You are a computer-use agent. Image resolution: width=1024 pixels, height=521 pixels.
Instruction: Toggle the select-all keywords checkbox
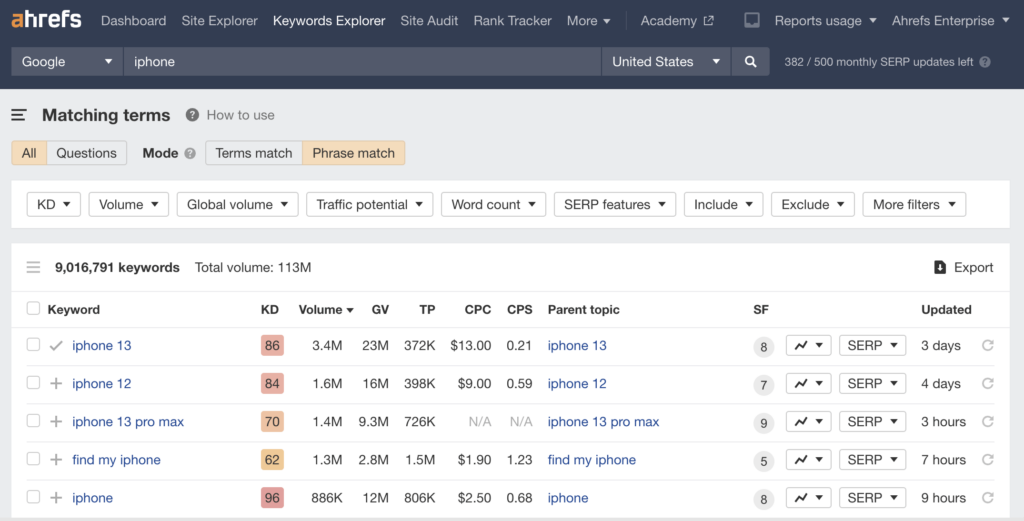click(33, 308)
